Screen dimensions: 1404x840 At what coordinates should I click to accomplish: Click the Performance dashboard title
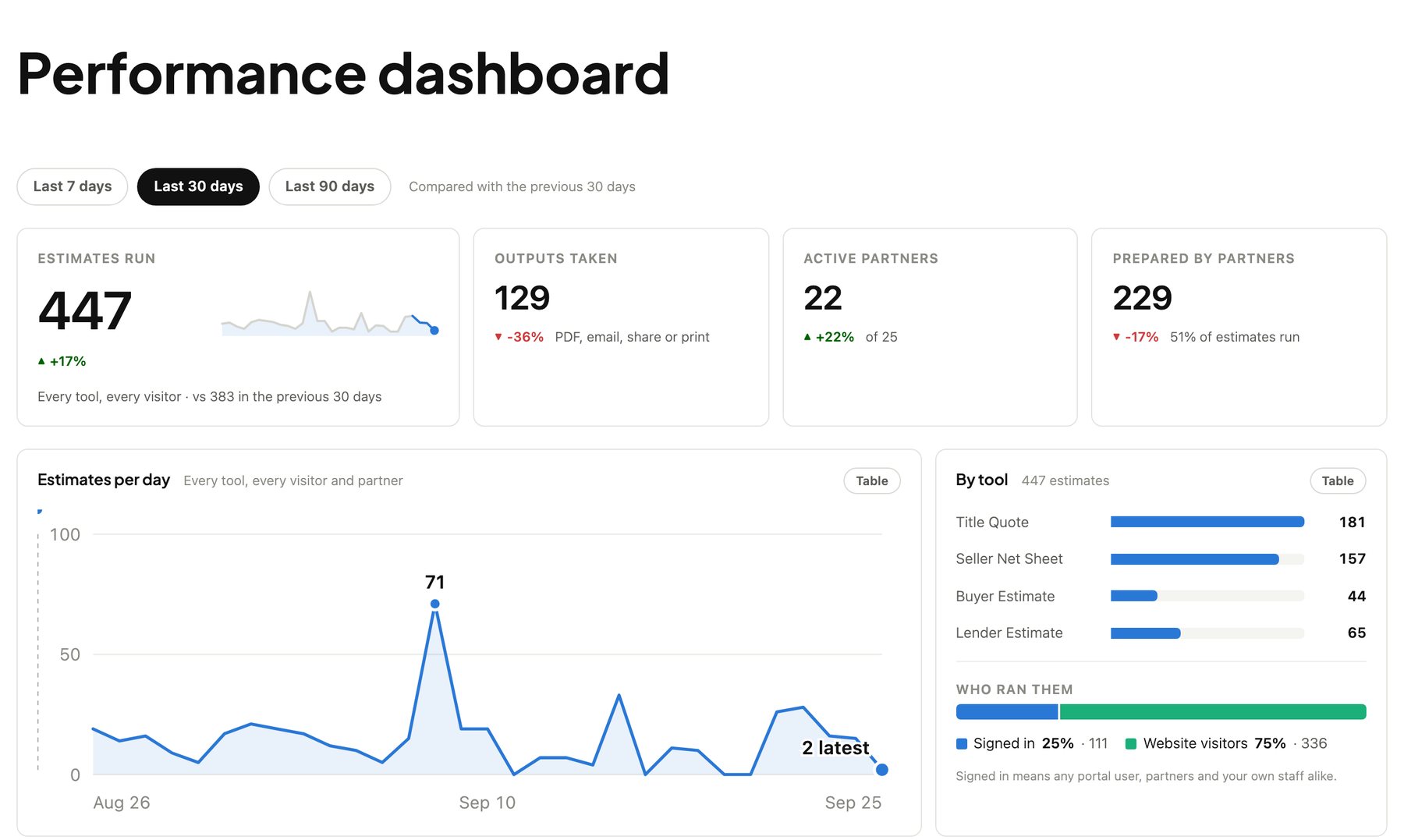pyautogui.click(x=343, y=74)
